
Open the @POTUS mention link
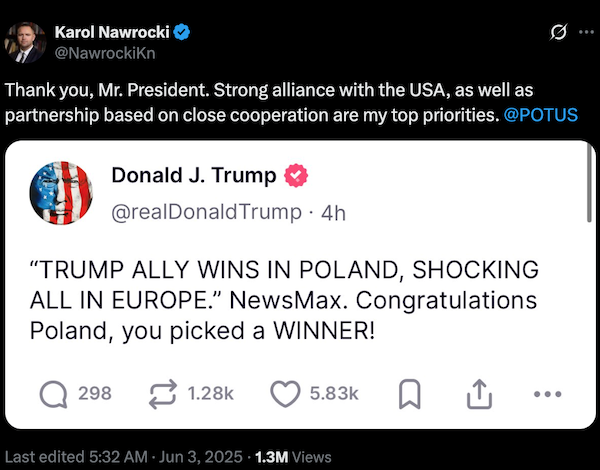[x=541, y=114]
